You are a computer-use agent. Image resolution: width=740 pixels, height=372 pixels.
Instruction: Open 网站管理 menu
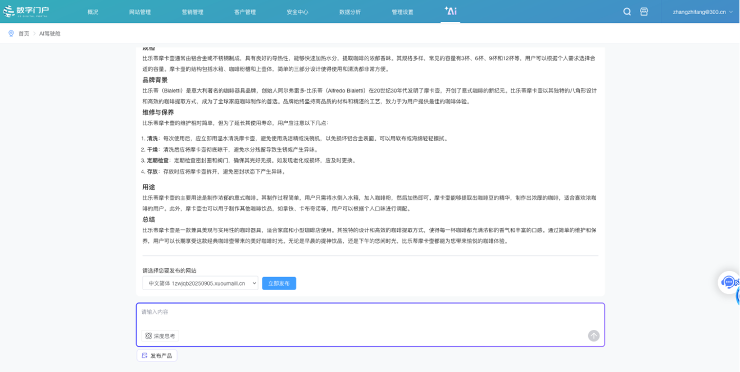click(x=140, y=12)
